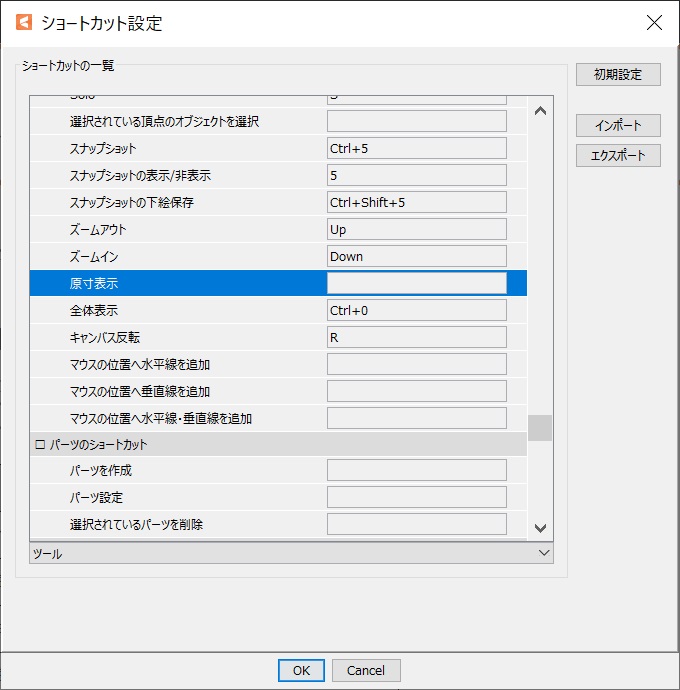Viewport: 680px width, 690px height.
Task: Click the 全体表示 shortcut field showing Ctrl+0
Action: (x=416, y=310)
